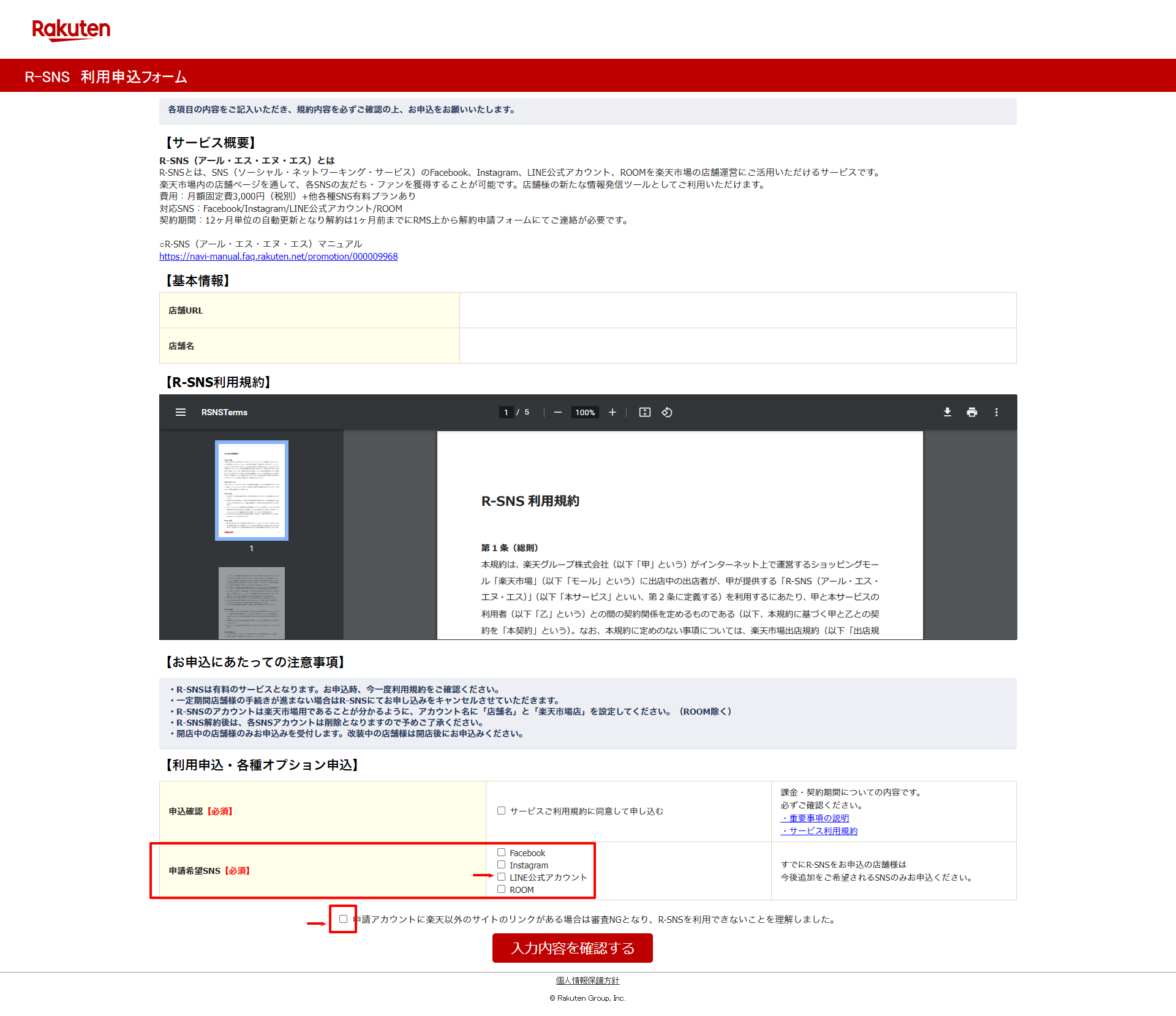Open PDF viewer more options menu
This screenshot has width=1176, height=1016.
pyautogui.click(x=997, y=412)
